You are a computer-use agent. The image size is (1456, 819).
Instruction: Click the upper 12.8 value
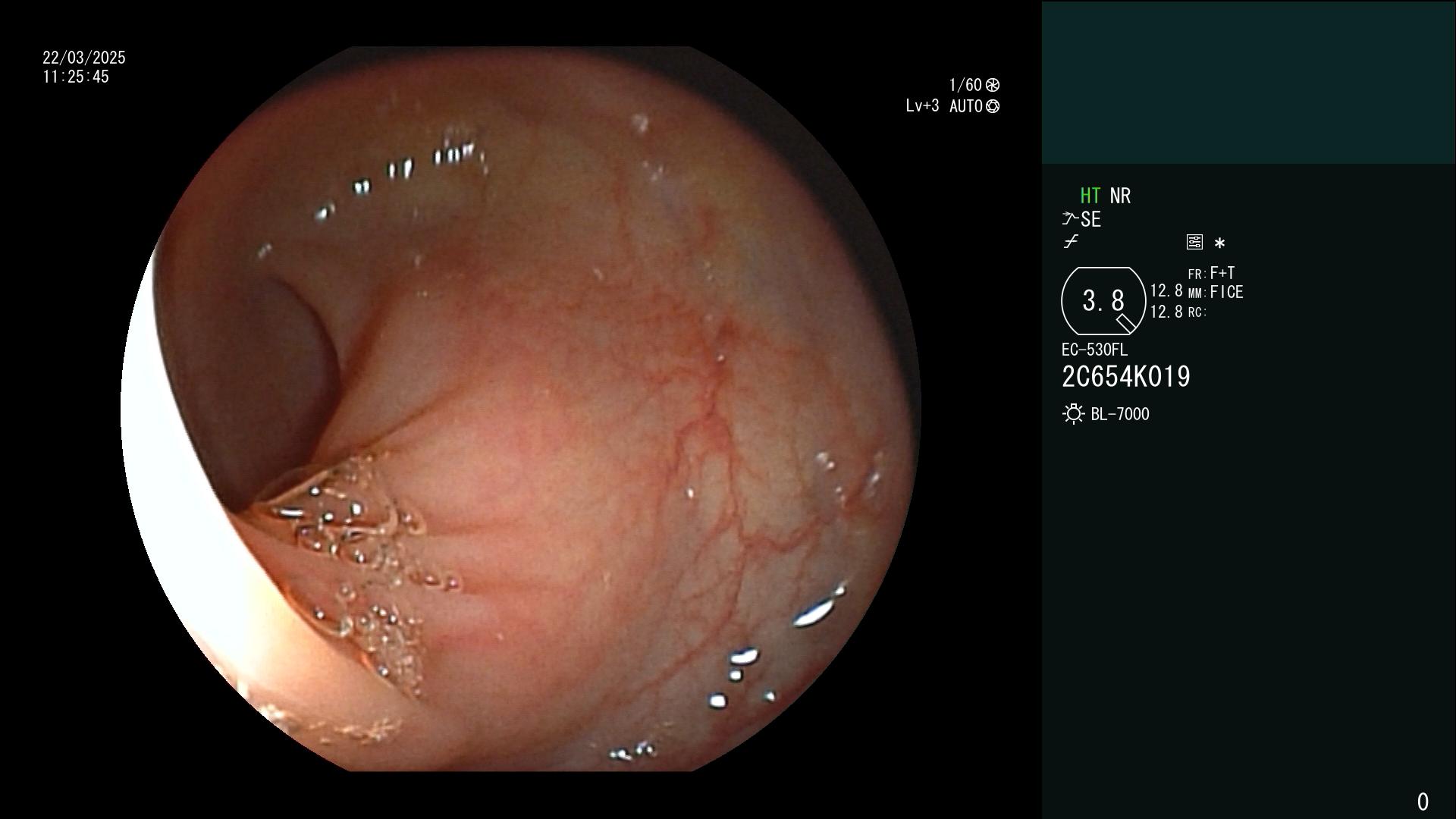tap(1166, 290)
